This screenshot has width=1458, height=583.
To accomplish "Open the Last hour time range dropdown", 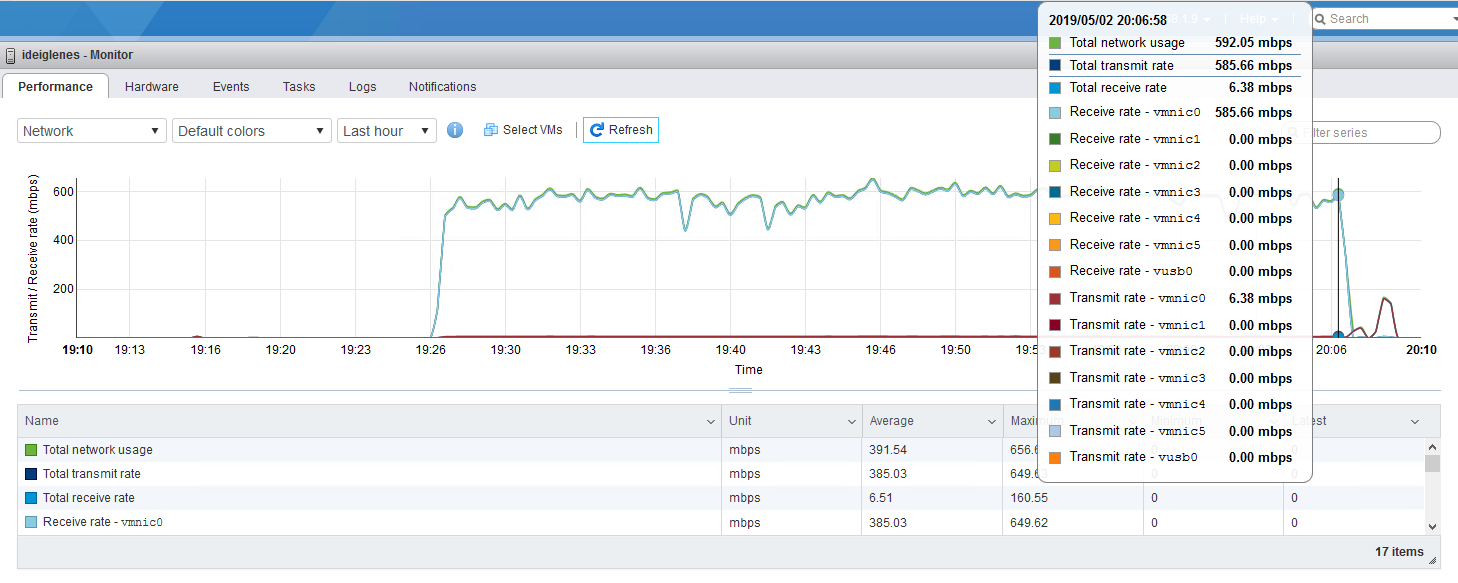I will point(387,131).
